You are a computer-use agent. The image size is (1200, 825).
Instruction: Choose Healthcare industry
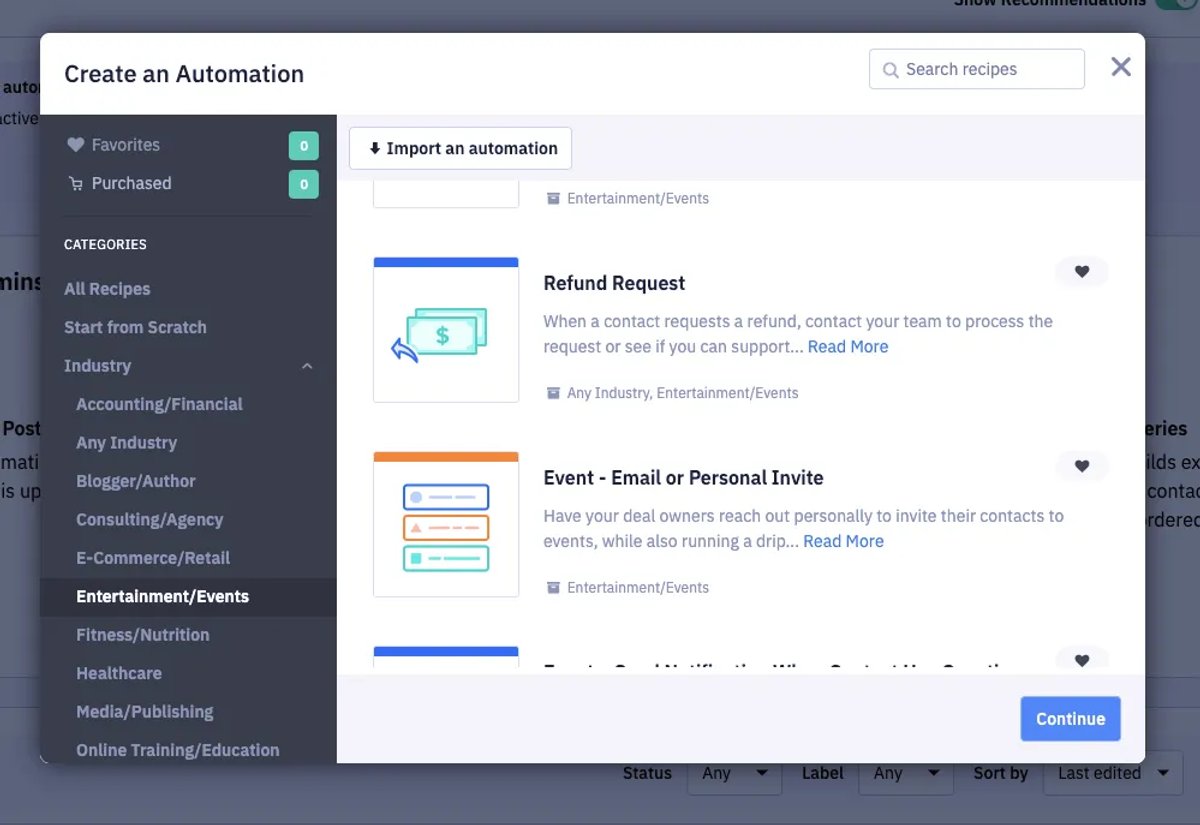point(119,673)
